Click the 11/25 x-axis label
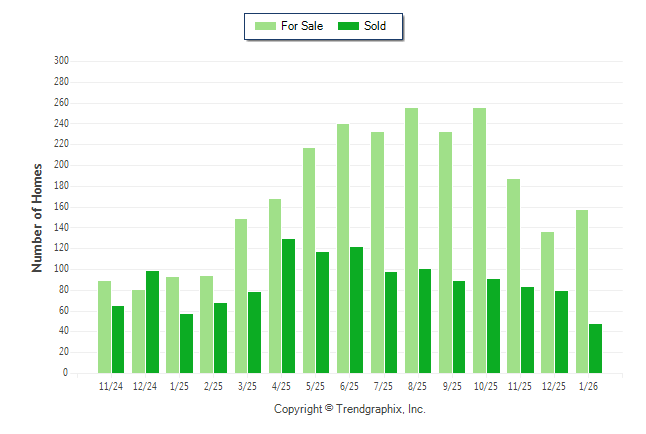Screen dimensions: 646x434 click(519, 385)
